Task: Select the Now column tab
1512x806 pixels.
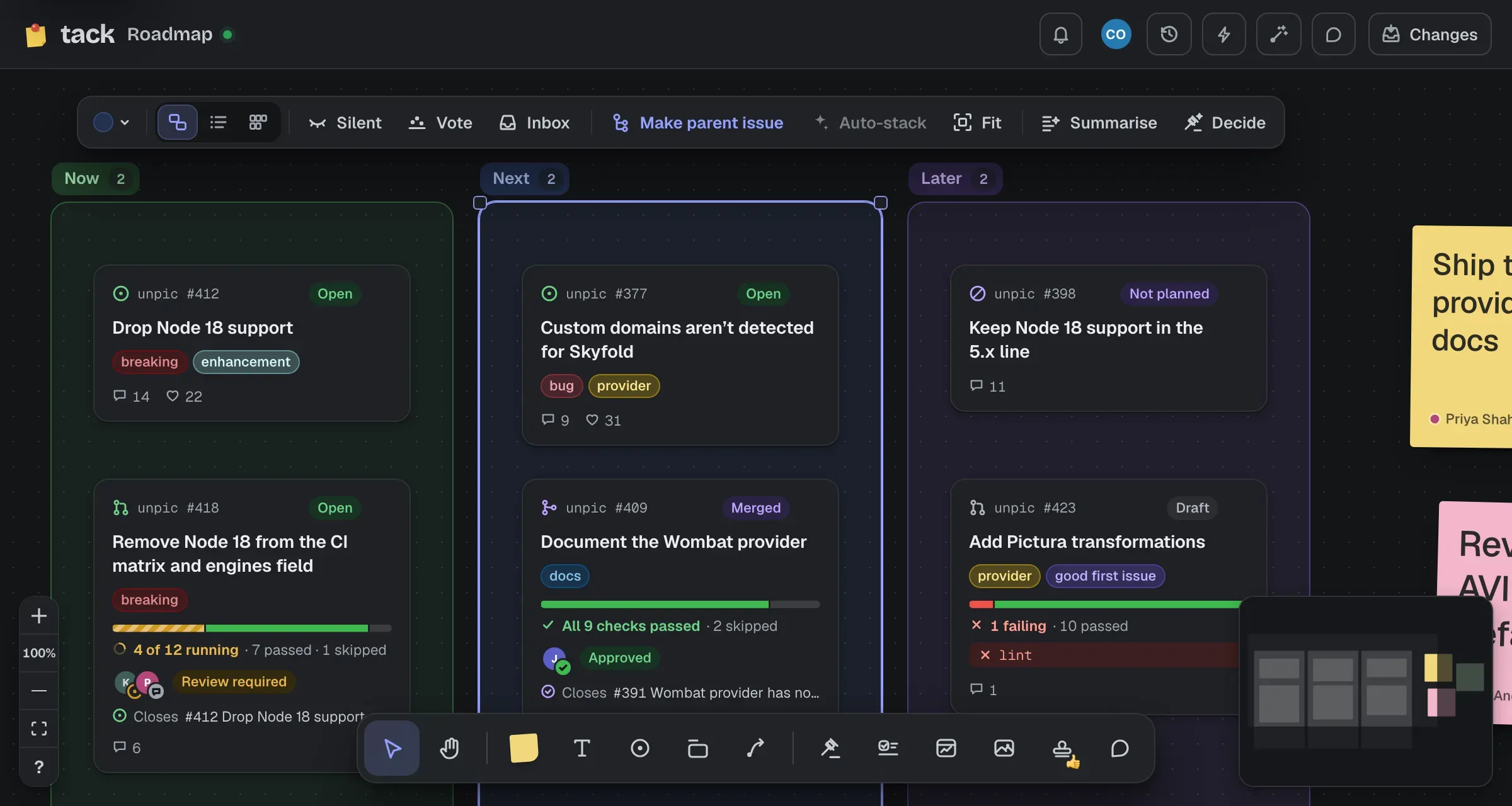Action: (x=95, y=178)
